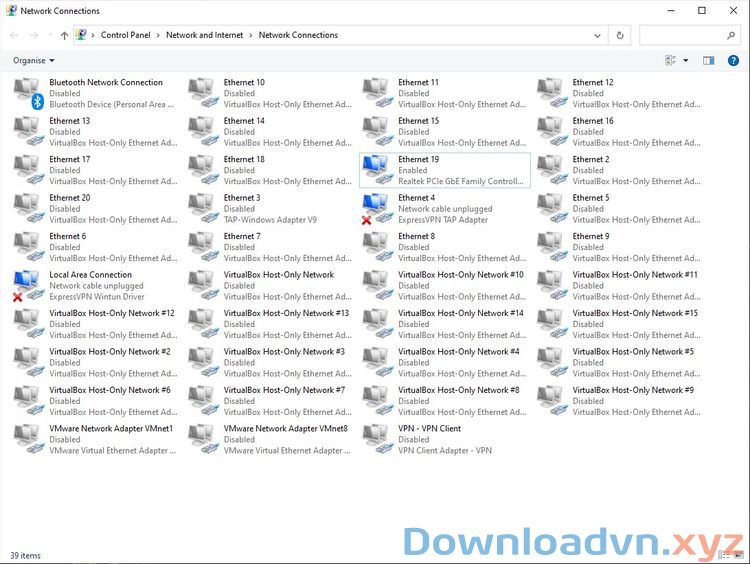Navigate to Control Panel breadcrumb
The image size is (750, 564).
(x=125, y=35)
